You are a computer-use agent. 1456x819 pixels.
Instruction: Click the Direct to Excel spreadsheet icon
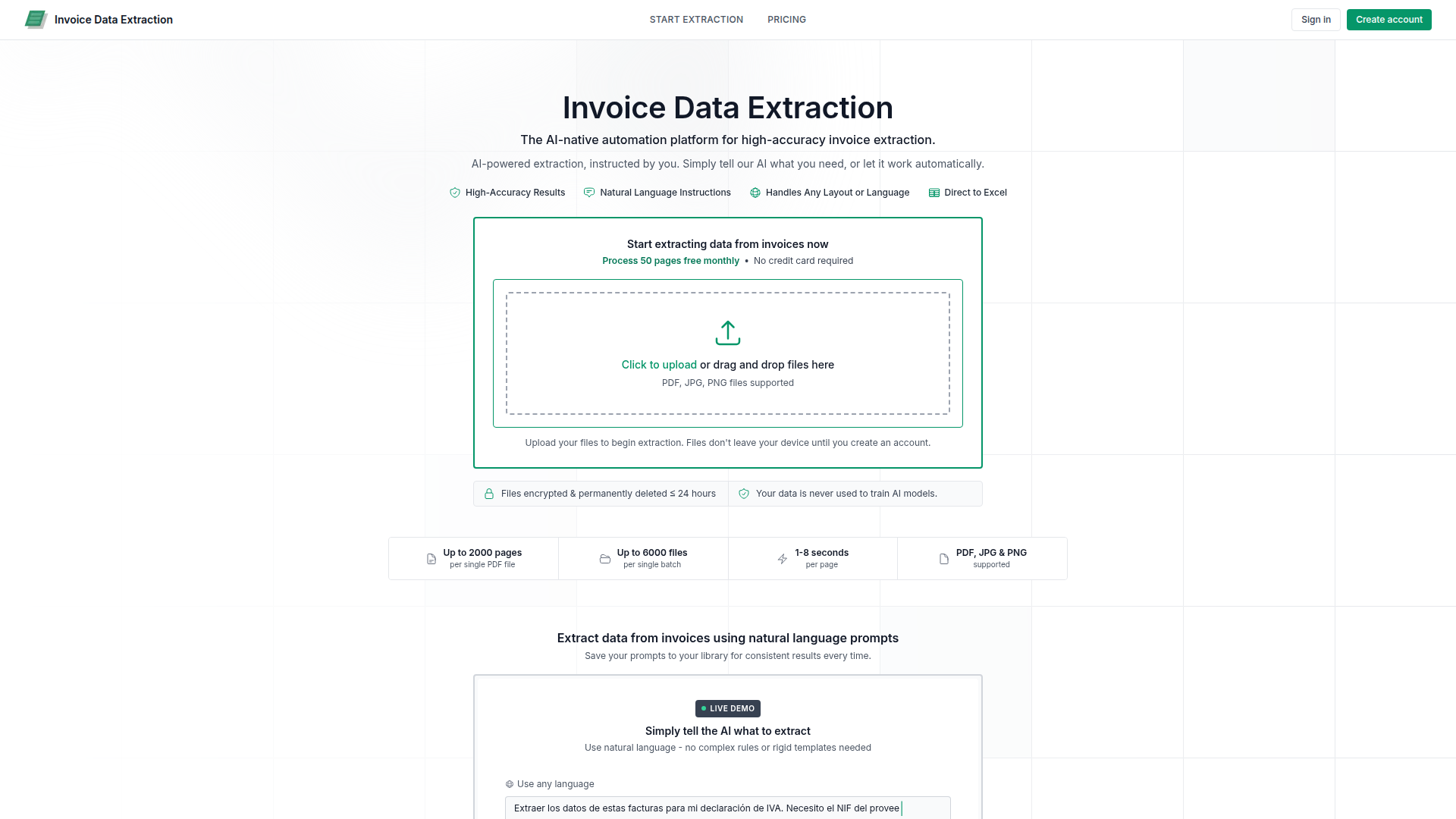[934, 193]
